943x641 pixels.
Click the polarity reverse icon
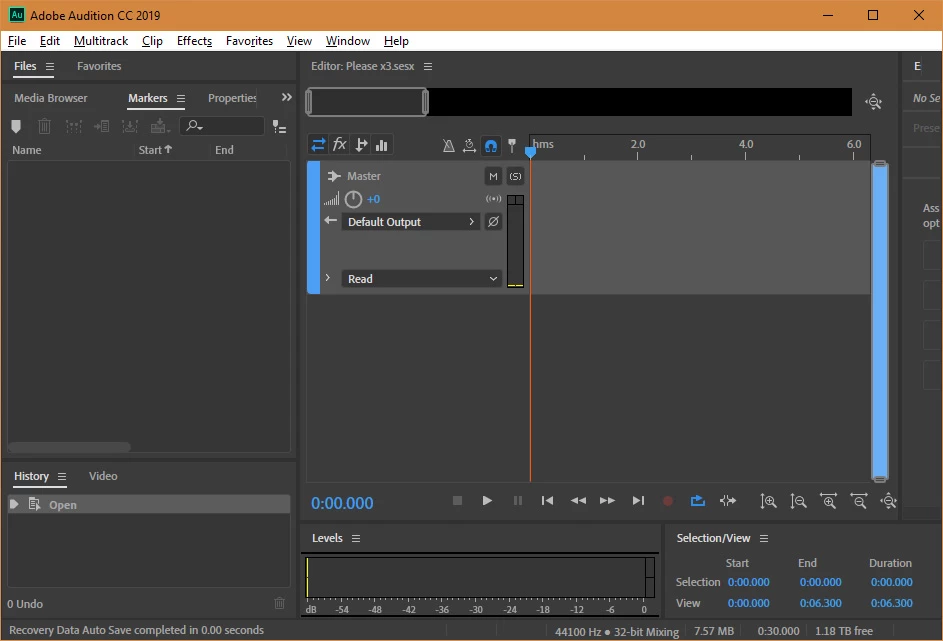click(493, 221)
